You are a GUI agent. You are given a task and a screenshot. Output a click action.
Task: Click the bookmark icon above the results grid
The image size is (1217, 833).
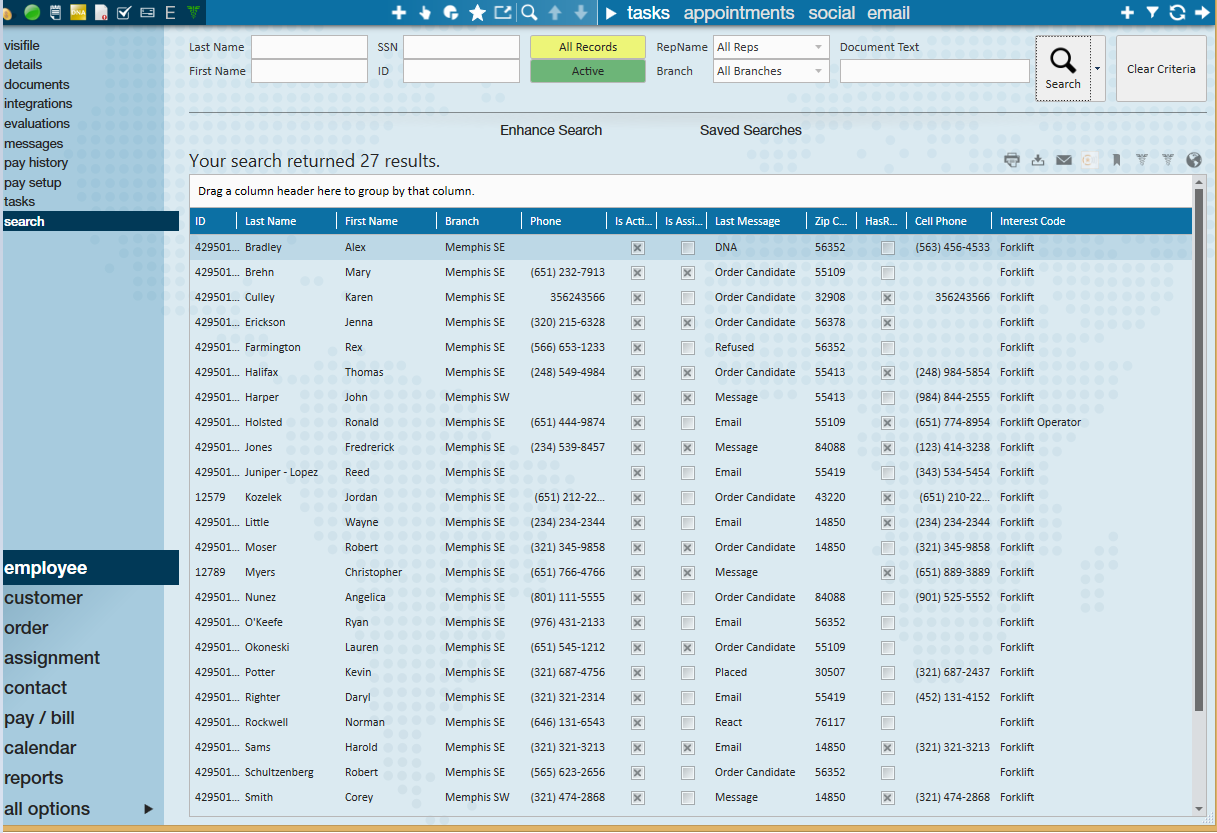(1116, 160)
